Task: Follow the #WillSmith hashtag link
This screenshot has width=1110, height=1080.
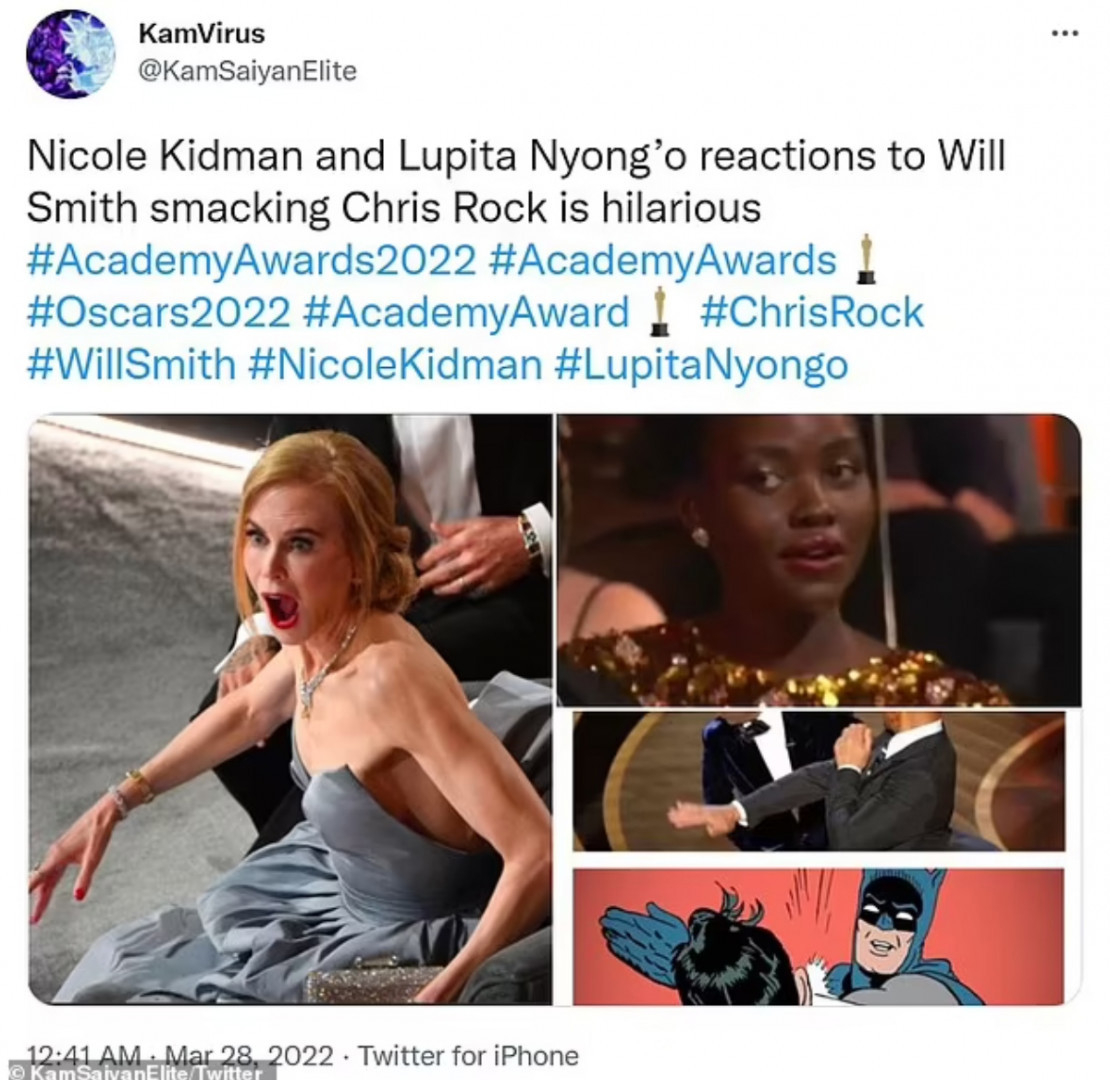Action: (132, 364)
